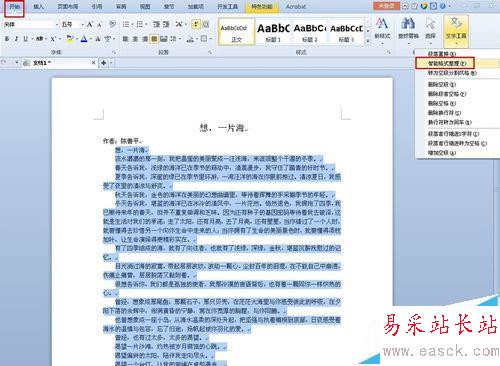
Task: Click the Bold formatting icon
Action: [x=7, y=39]
